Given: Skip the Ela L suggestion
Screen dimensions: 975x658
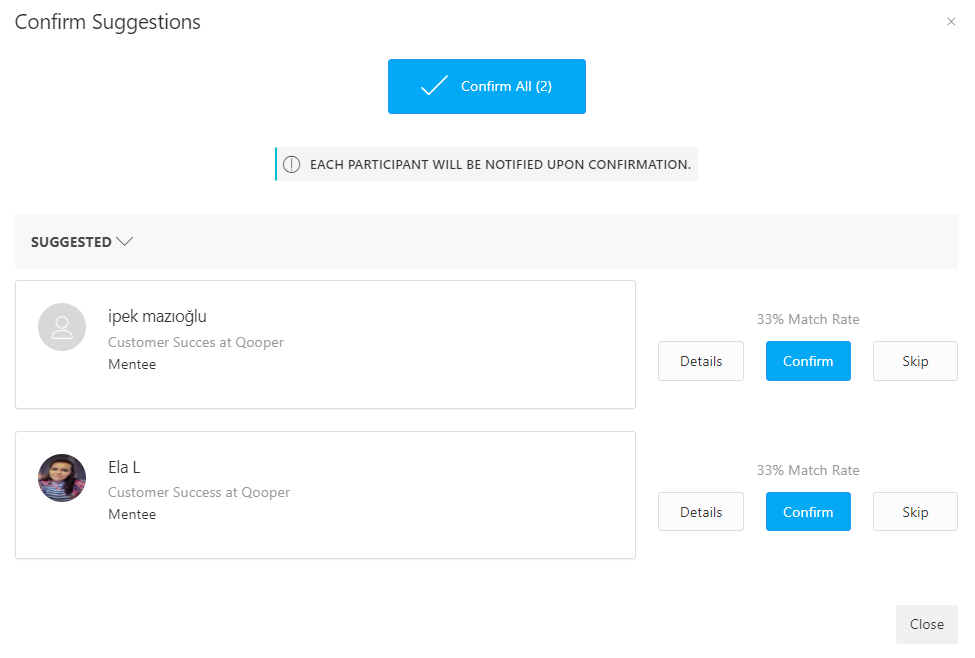Looking at the screenshot, I should [x=915, y=512].
